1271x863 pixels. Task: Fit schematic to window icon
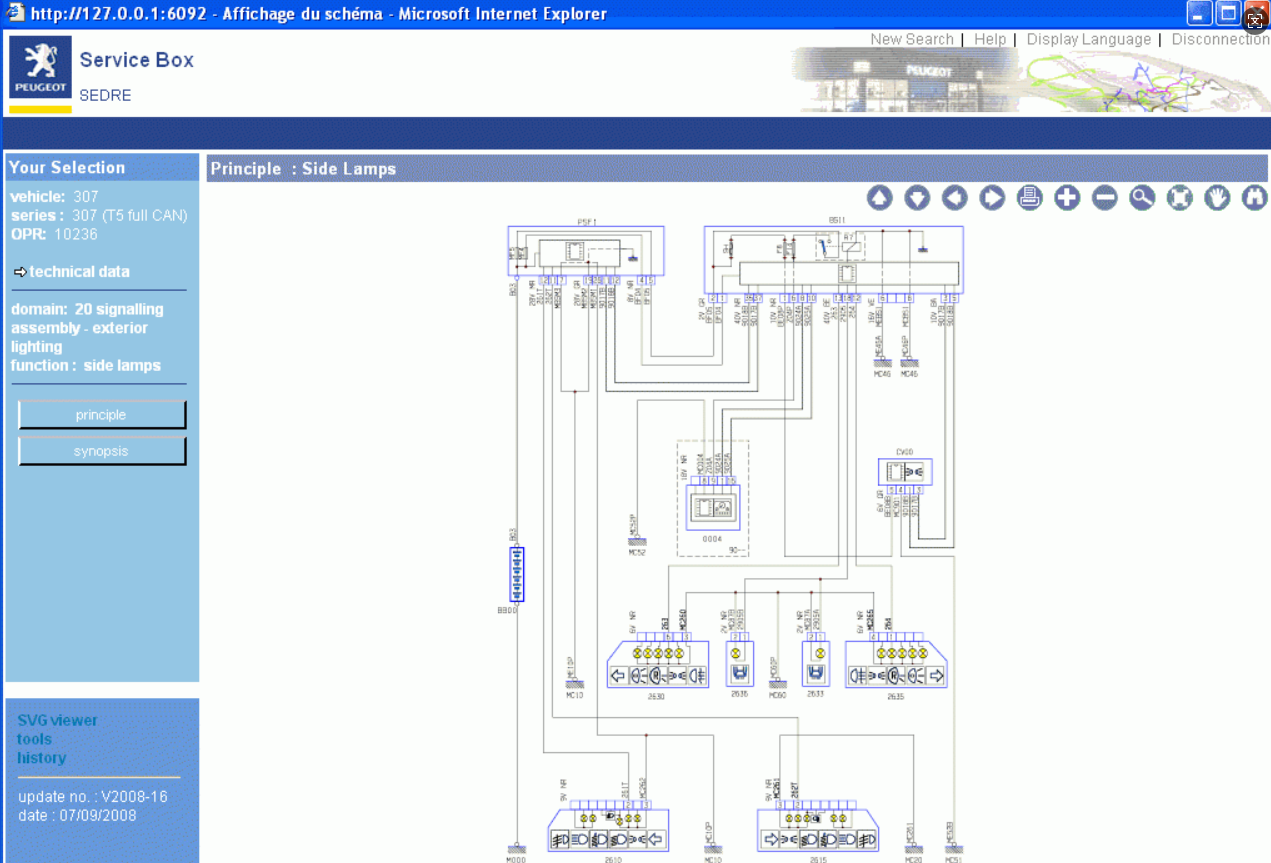tap(1180, 198)
